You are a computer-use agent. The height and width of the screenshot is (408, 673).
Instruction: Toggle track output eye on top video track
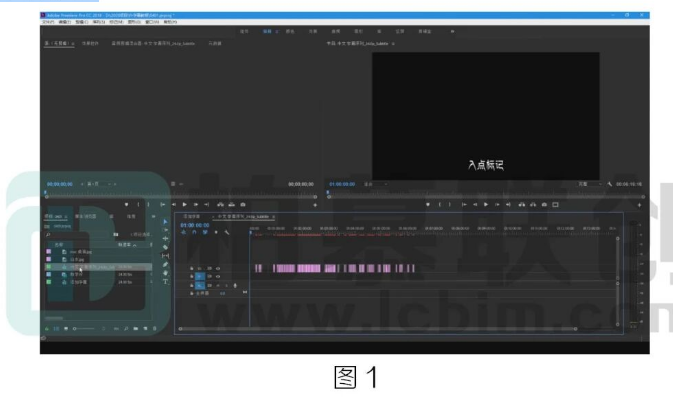[219, 267]
